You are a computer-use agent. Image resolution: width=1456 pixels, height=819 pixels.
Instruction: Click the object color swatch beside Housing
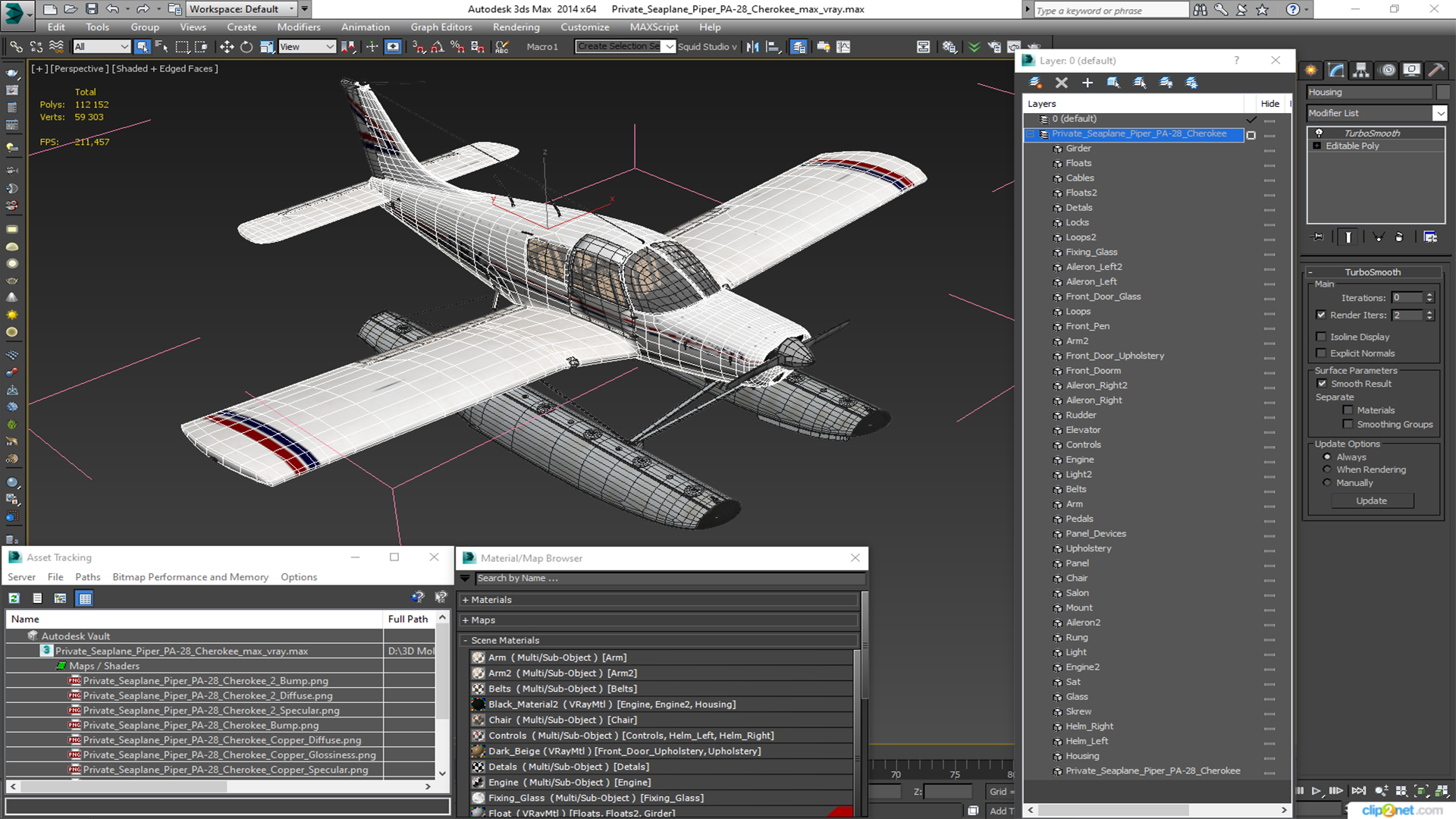click(1442, 93)
